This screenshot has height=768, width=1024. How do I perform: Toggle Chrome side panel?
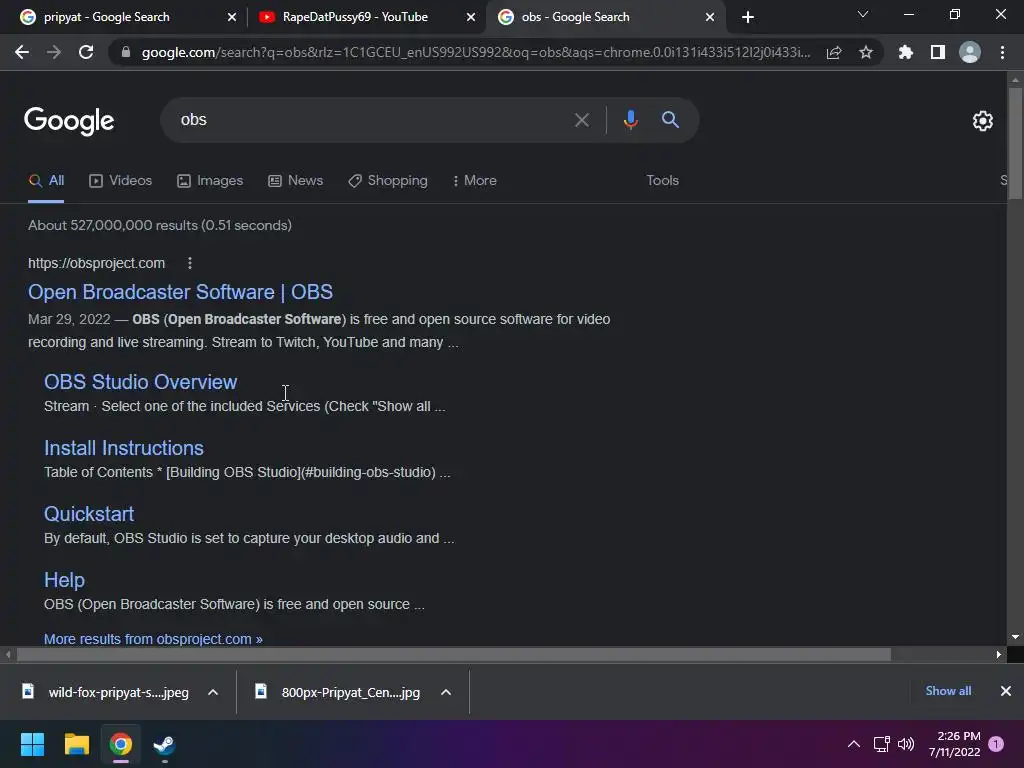(x=938, y=52)
